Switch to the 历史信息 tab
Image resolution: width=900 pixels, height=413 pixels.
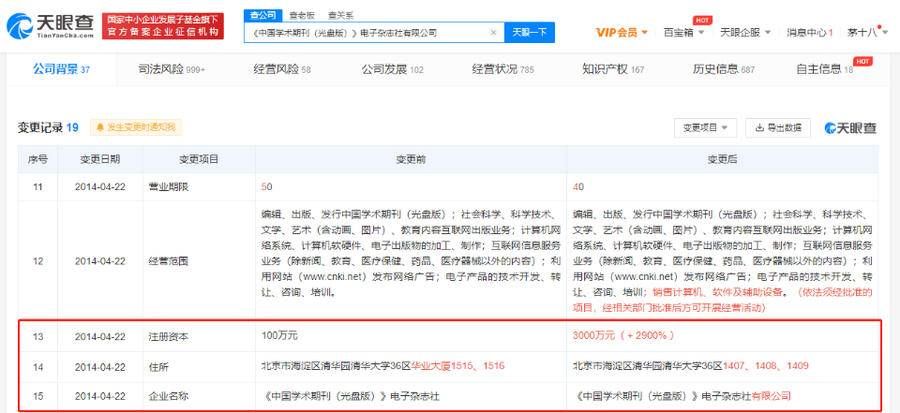coord(723,70)
